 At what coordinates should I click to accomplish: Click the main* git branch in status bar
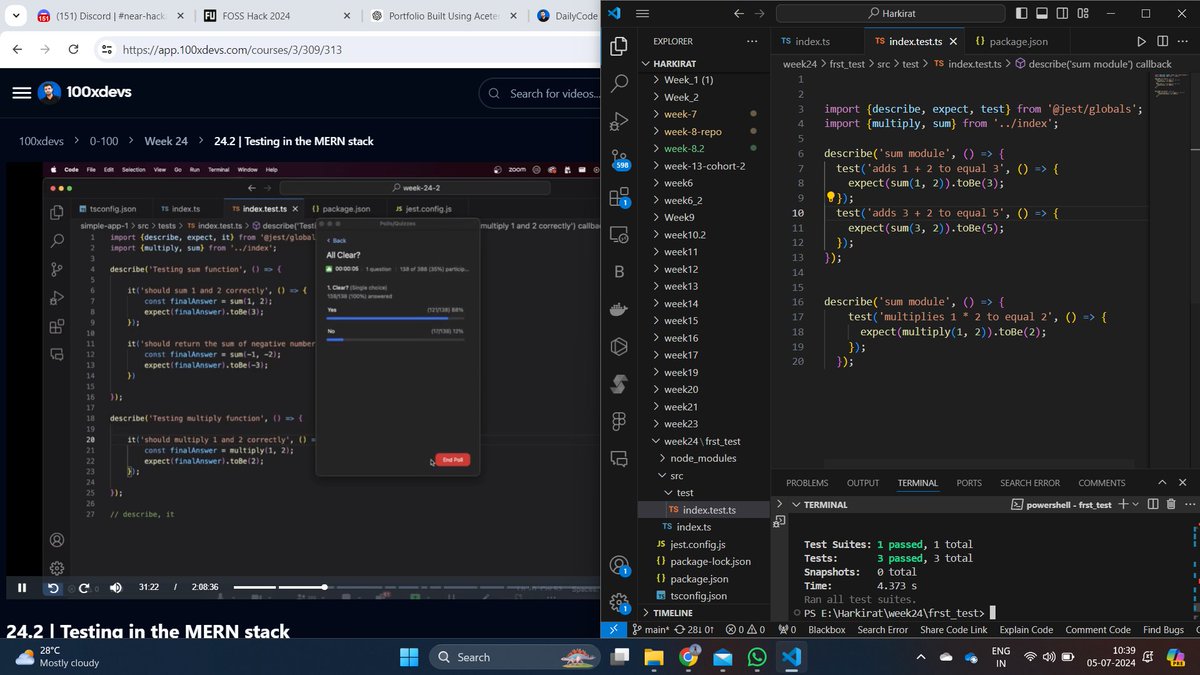tap(650, 629)
